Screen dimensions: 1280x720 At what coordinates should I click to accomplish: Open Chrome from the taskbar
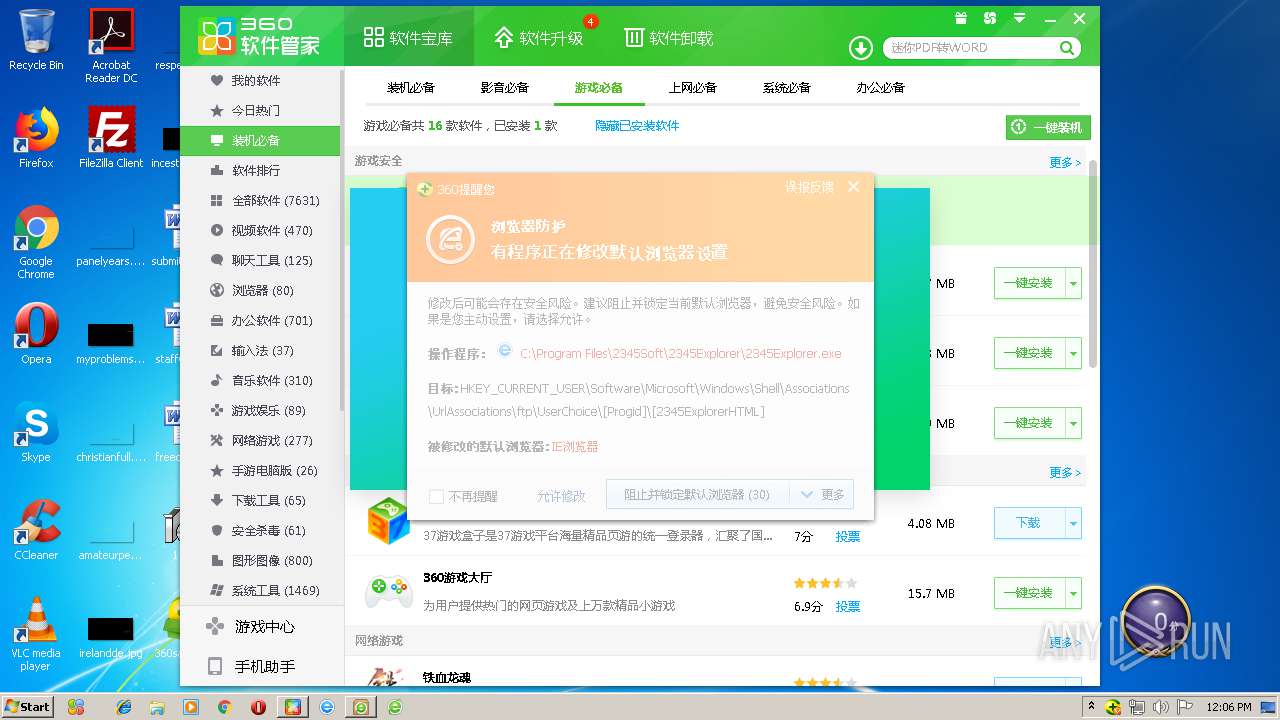[225, 707]
